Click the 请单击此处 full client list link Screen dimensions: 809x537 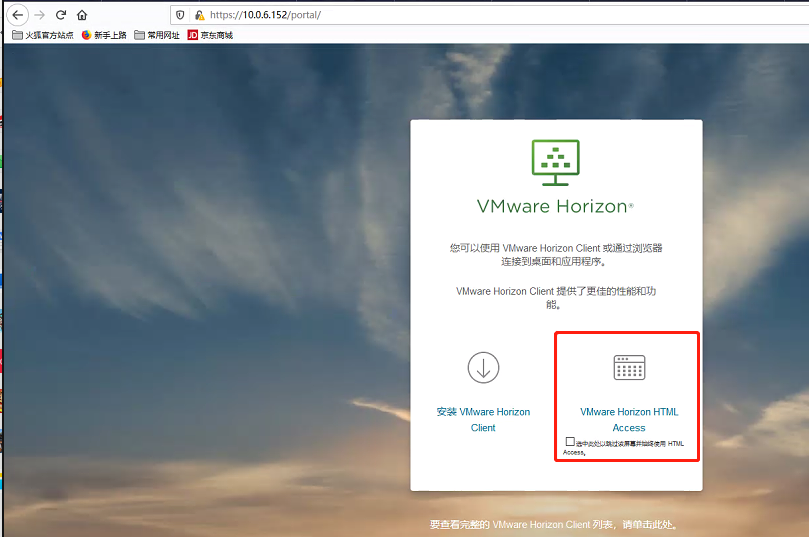pos(650,525)
